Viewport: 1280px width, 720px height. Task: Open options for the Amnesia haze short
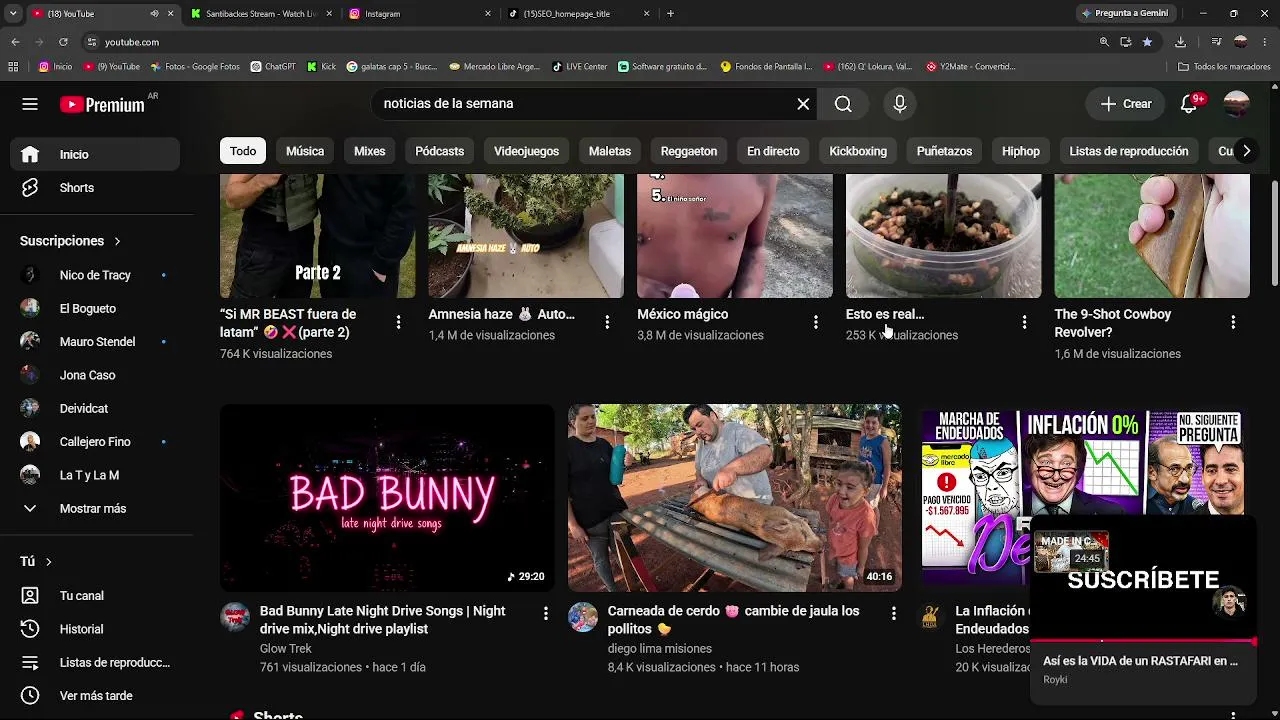point(607,322)
